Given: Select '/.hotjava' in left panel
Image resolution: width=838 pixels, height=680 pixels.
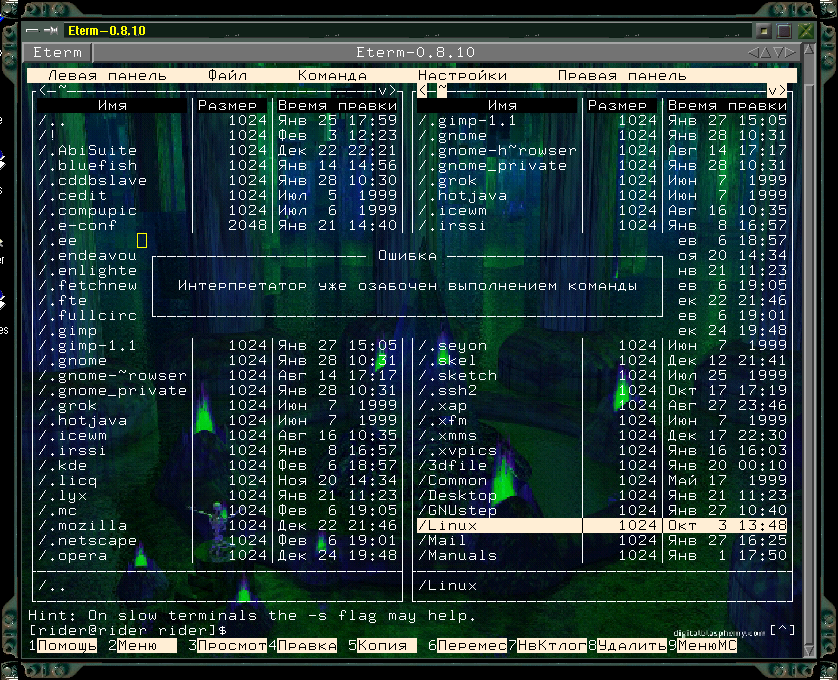Looking at the screenshot, I should point(218,421).
